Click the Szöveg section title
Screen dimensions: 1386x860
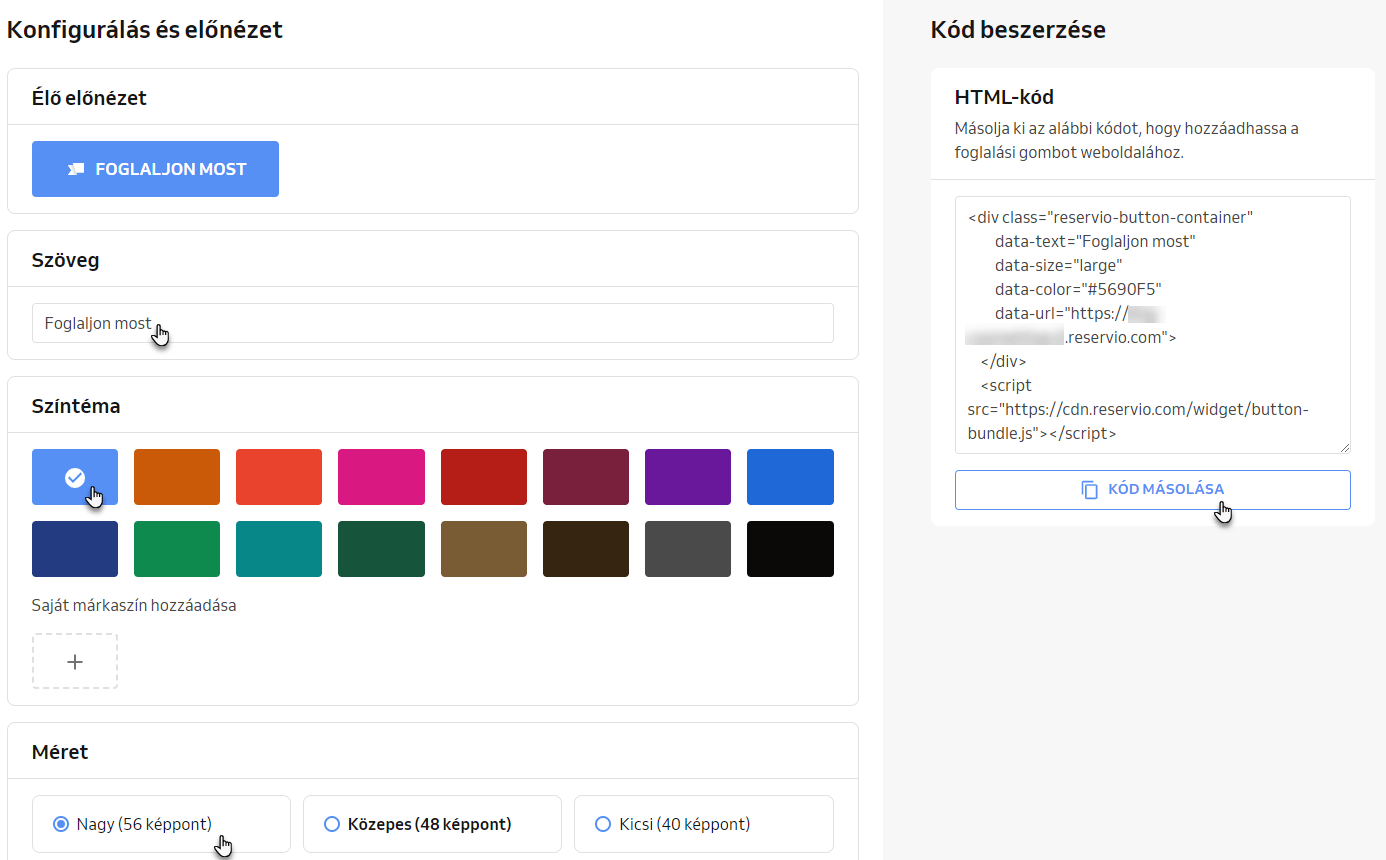coord(66,260)
